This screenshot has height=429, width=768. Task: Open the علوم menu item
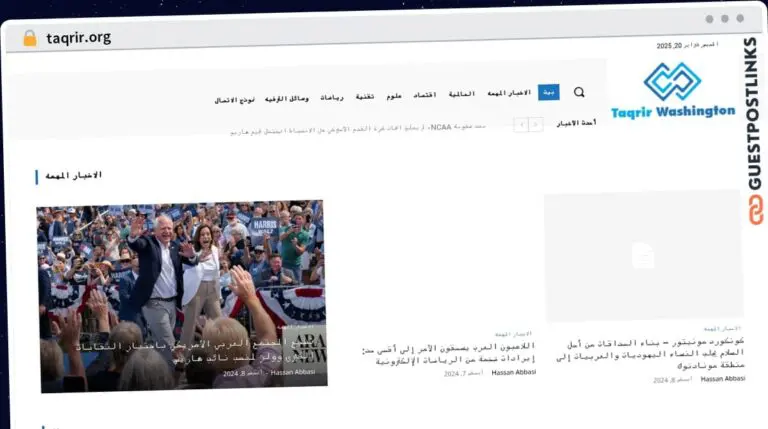pyautogui.click(x=394, y=96)
